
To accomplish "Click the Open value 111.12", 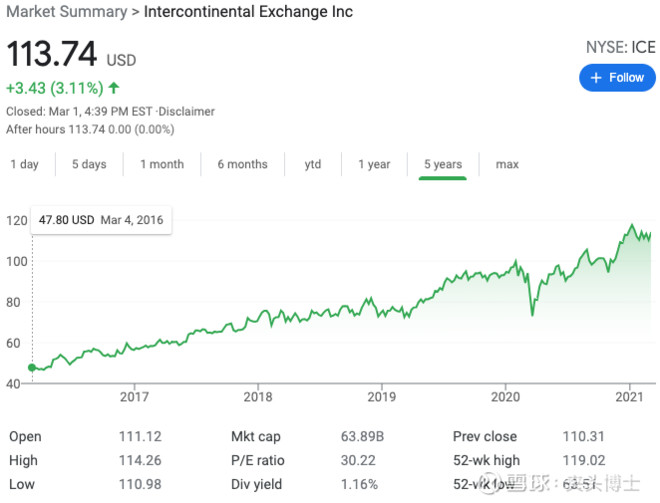I will (x=140, y=436).
